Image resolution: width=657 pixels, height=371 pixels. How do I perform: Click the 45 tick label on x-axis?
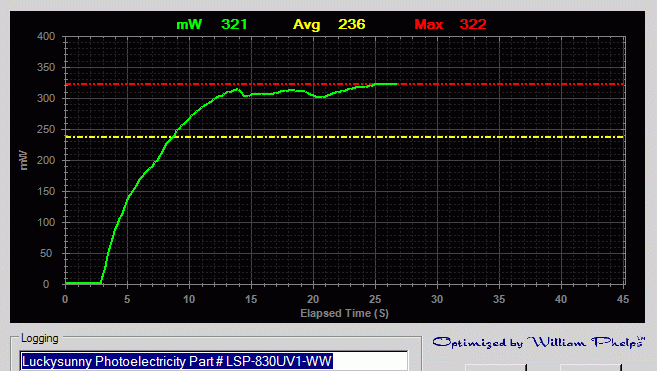(x=623, y=299)
